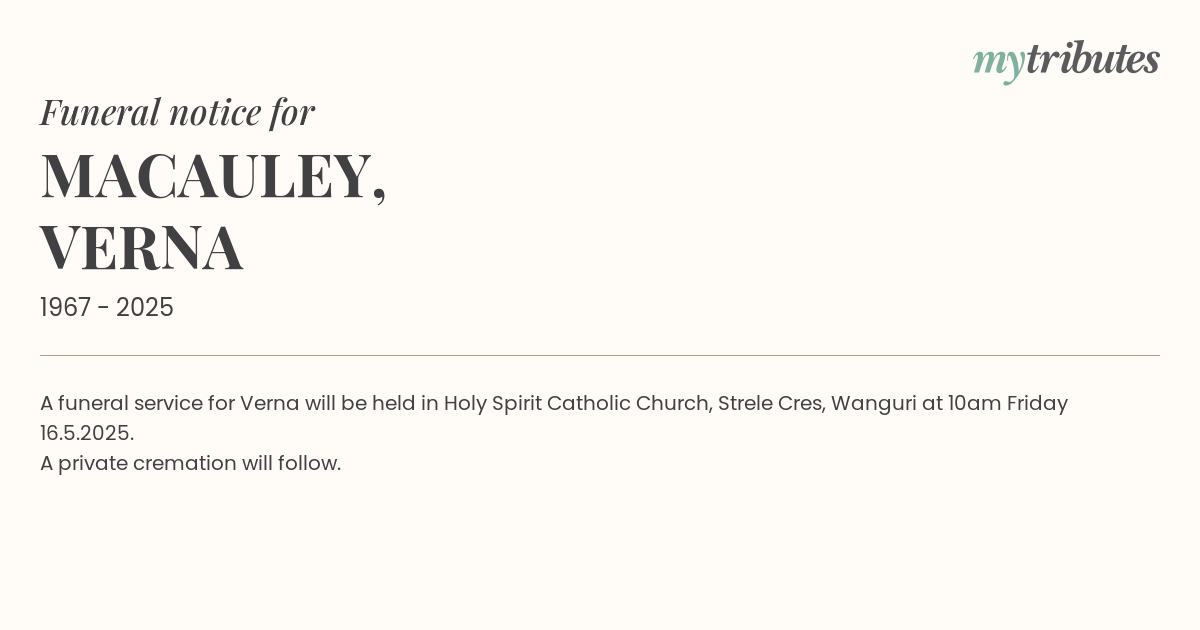Screen dimensions: 1200x630
Task: Select the green "my" part of logo
Action: (999, 63)
